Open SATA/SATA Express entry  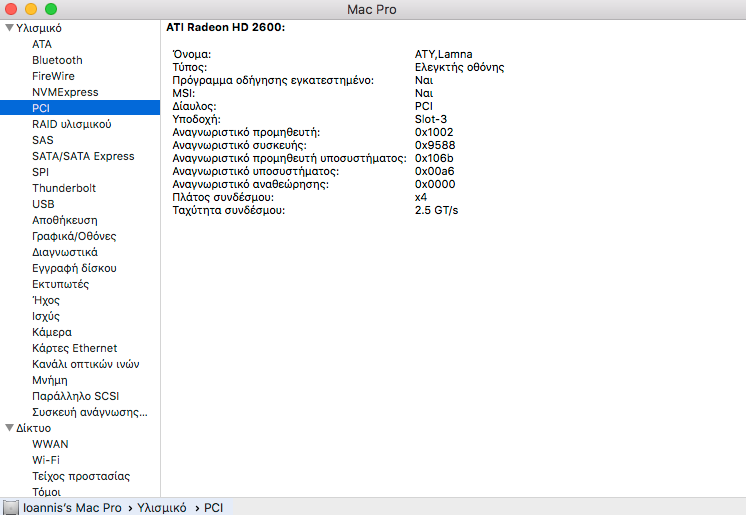83,156
